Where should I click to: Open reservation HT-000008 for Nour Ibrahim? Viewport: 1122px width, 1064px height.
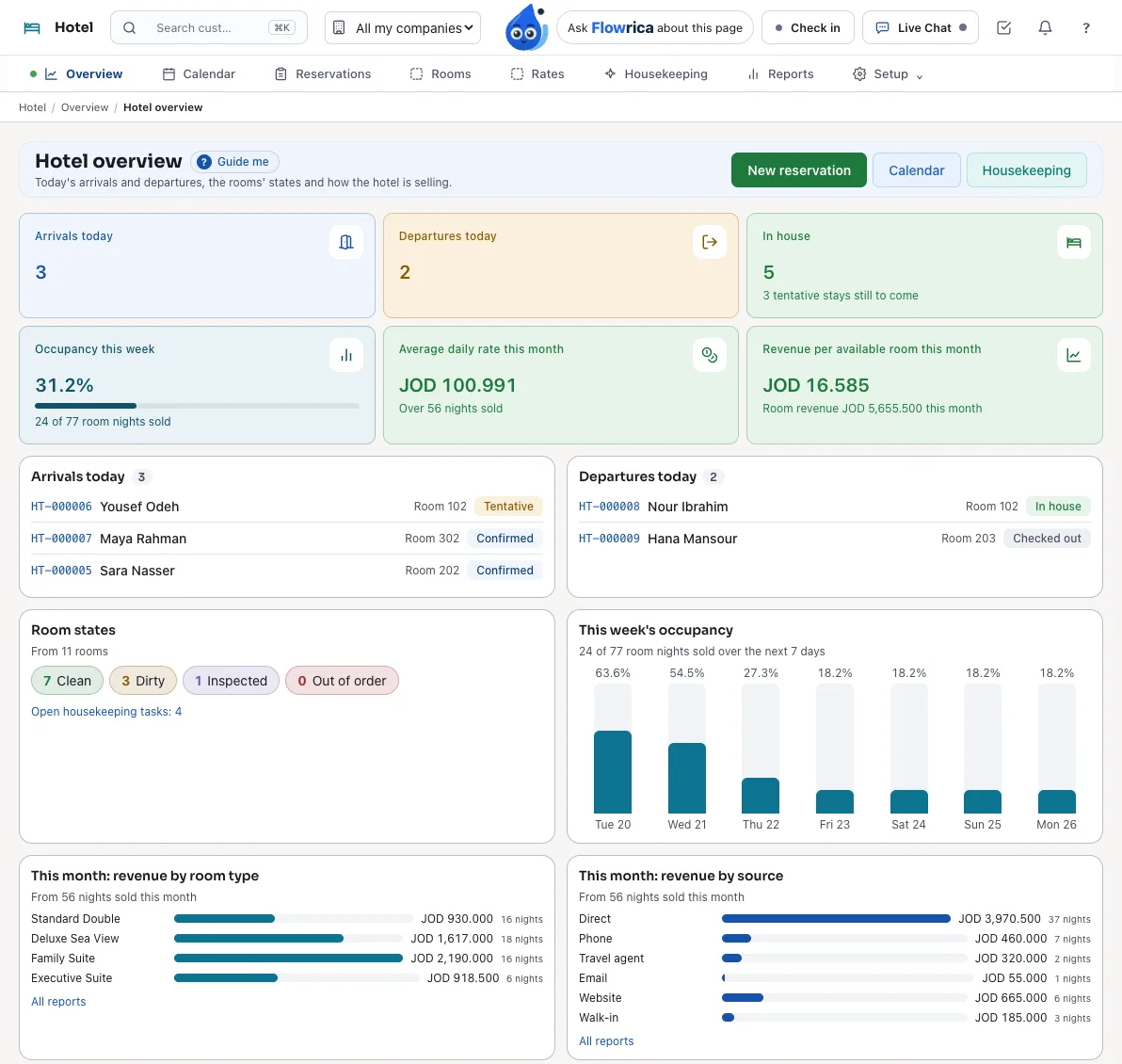pos(609,507)
